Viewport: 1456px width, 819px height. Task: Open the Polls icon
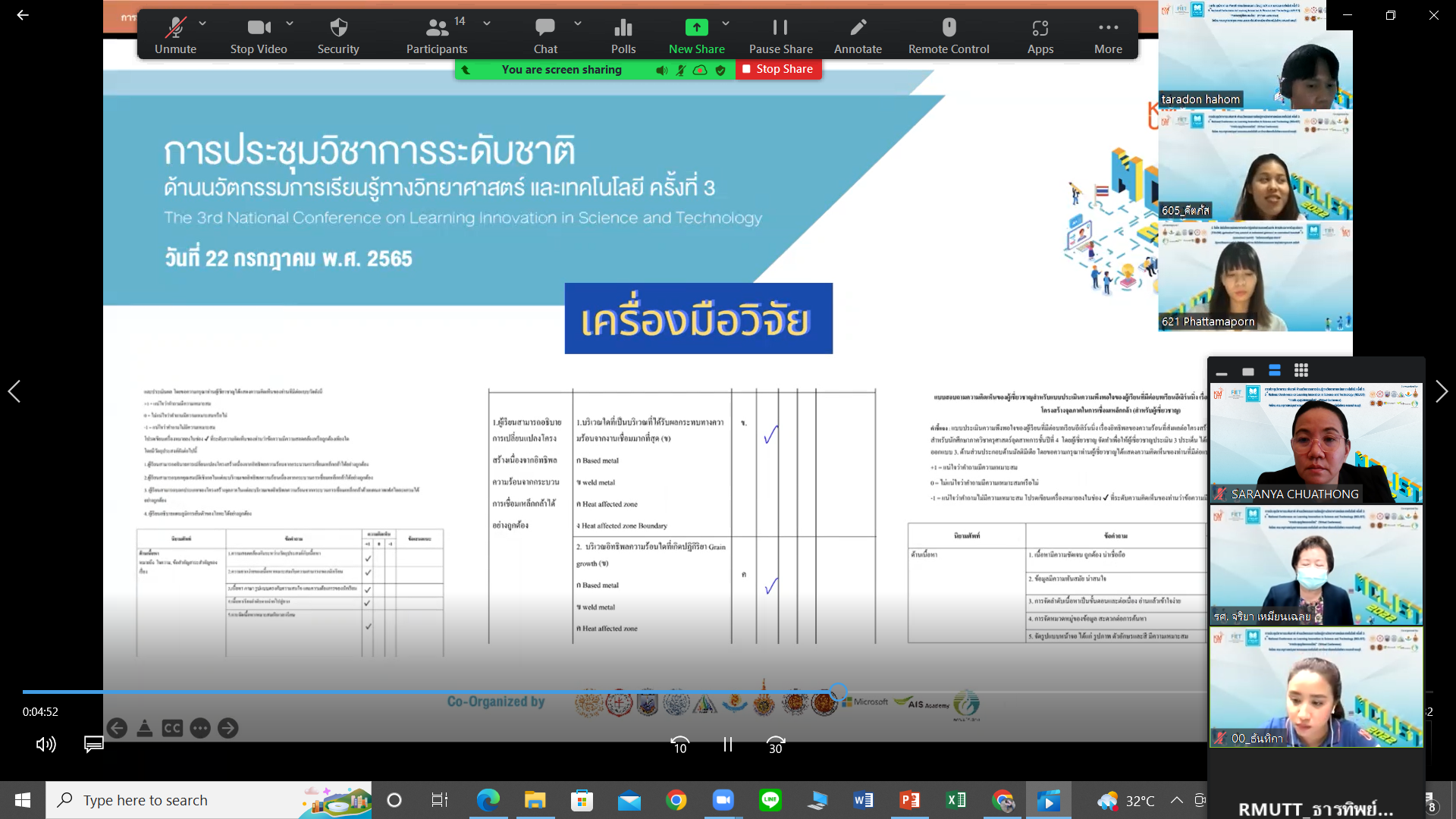(x=623, y=28)
